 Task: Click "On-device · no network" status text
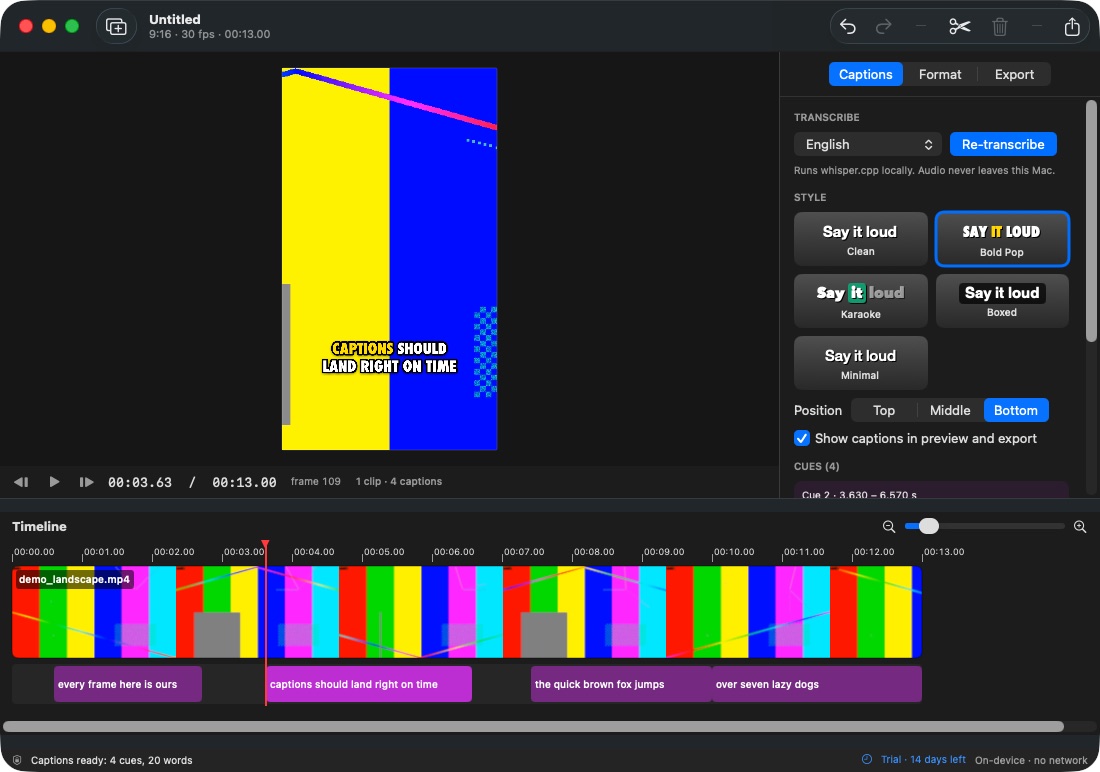(1031, 760)
